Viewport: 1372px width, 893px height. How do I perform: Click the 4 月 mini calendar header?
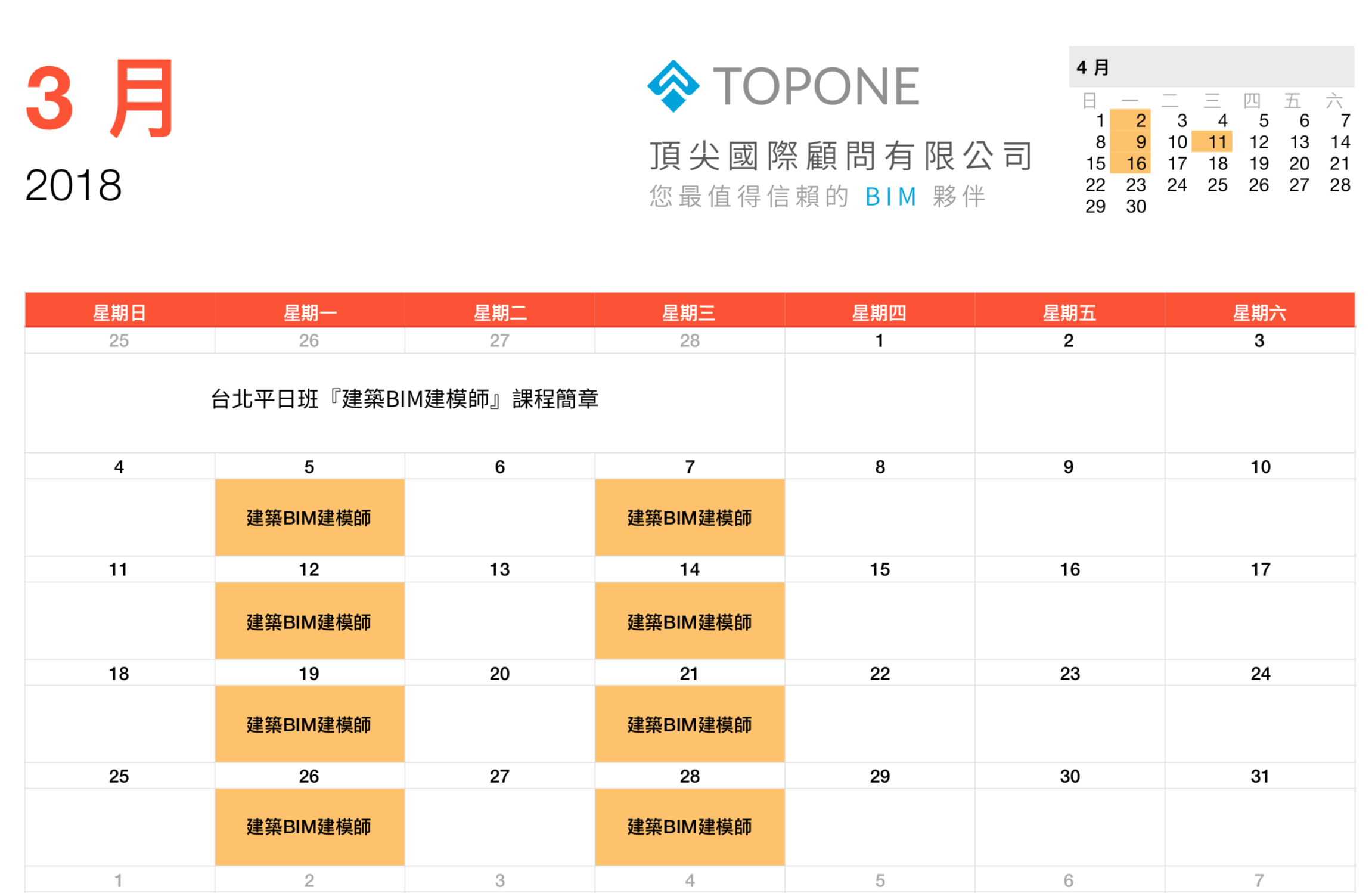1093,67
